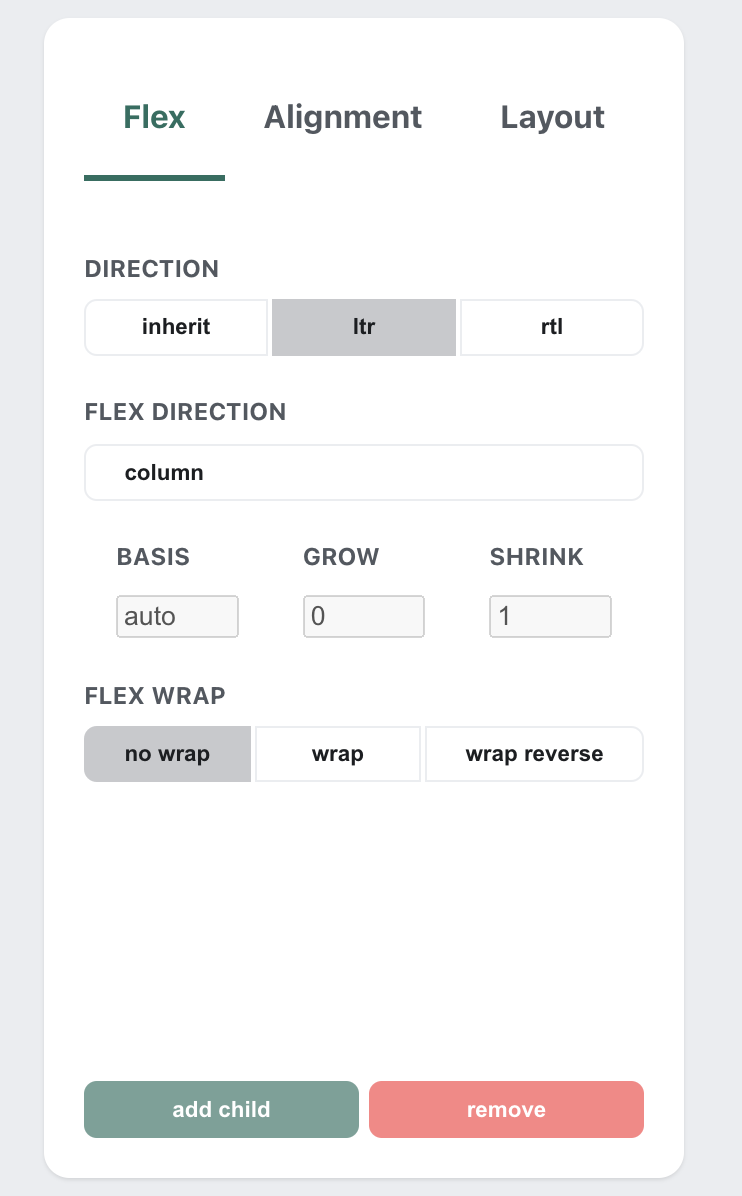742x1196 pixels.
Task: Click the GROW input showing 0
Action: pos(363,616)
